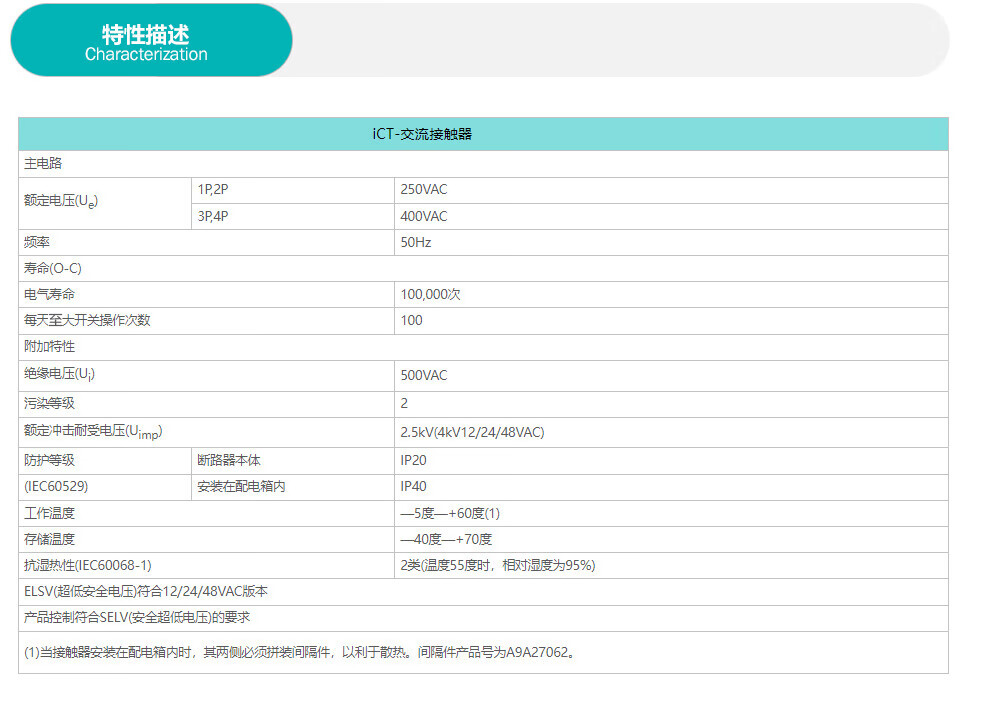
Task: Click the 附加特性 section row
Action: tap(483, 347)
